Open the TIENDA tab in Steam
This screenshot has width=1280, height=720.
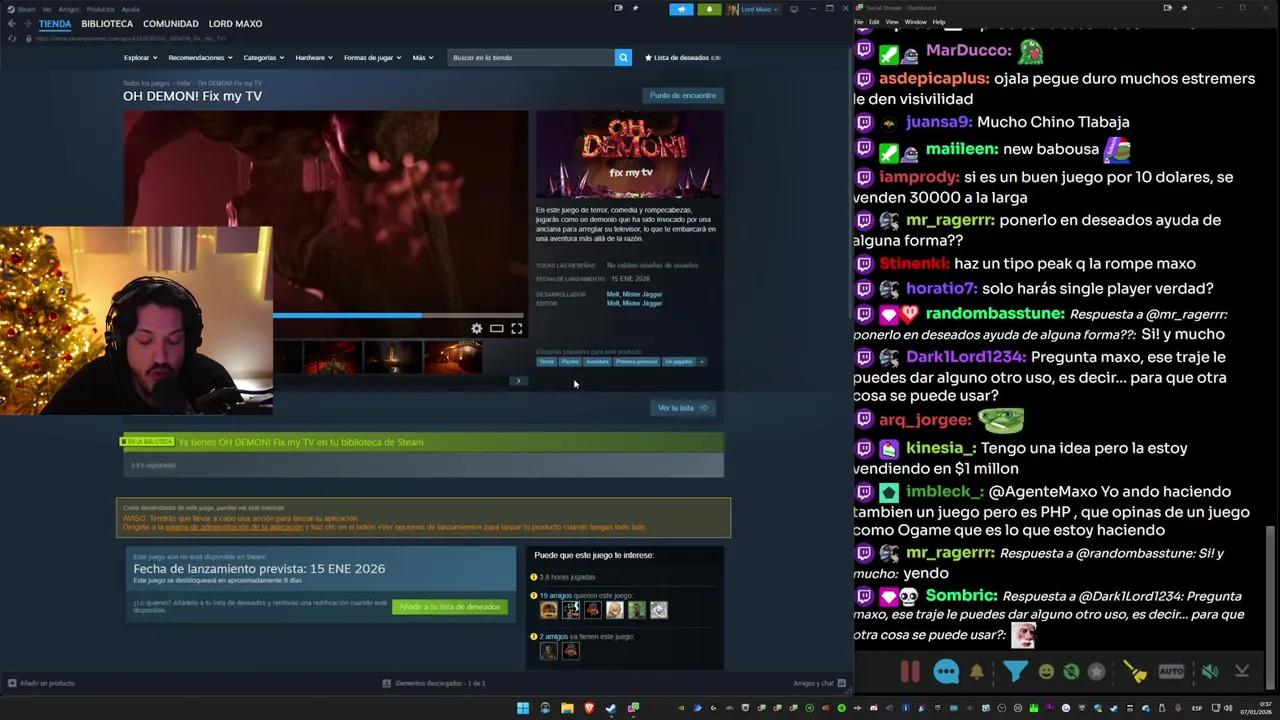55,23
